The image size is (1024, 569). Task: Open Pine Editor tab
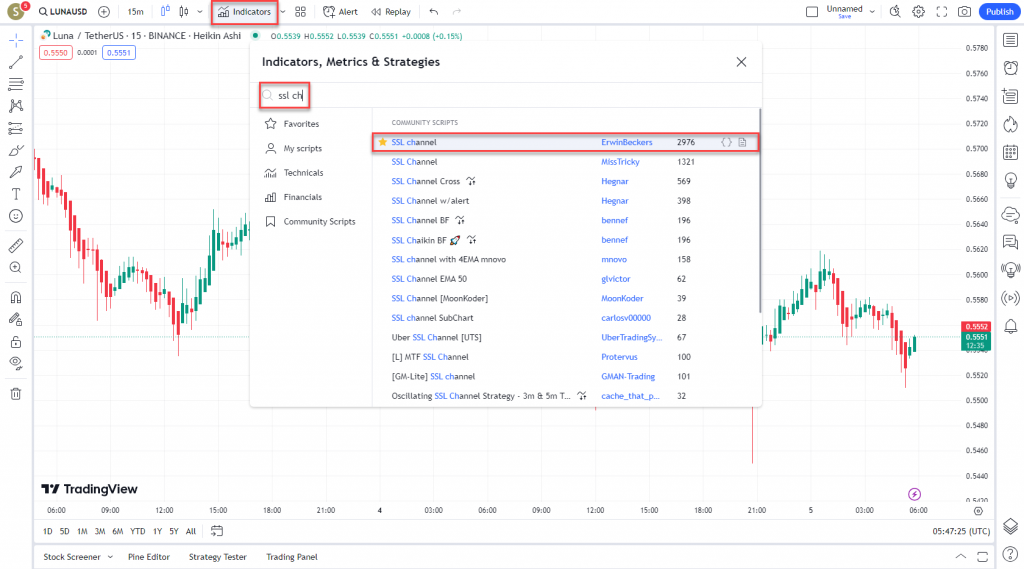coord(149,557)
